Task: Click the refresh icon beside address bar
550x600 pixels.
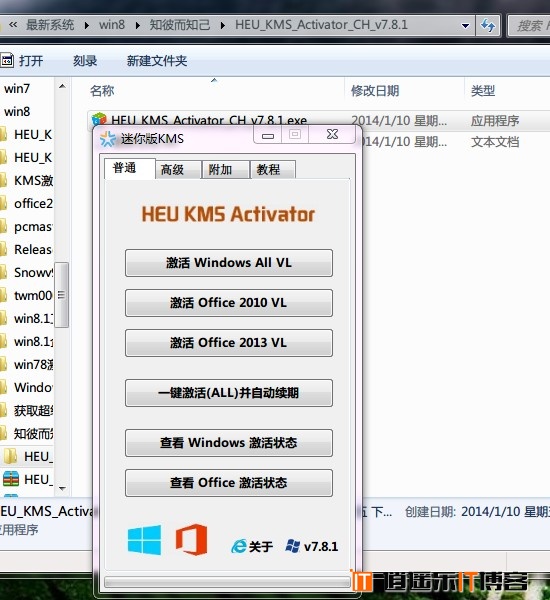Action: coord(488,26)
